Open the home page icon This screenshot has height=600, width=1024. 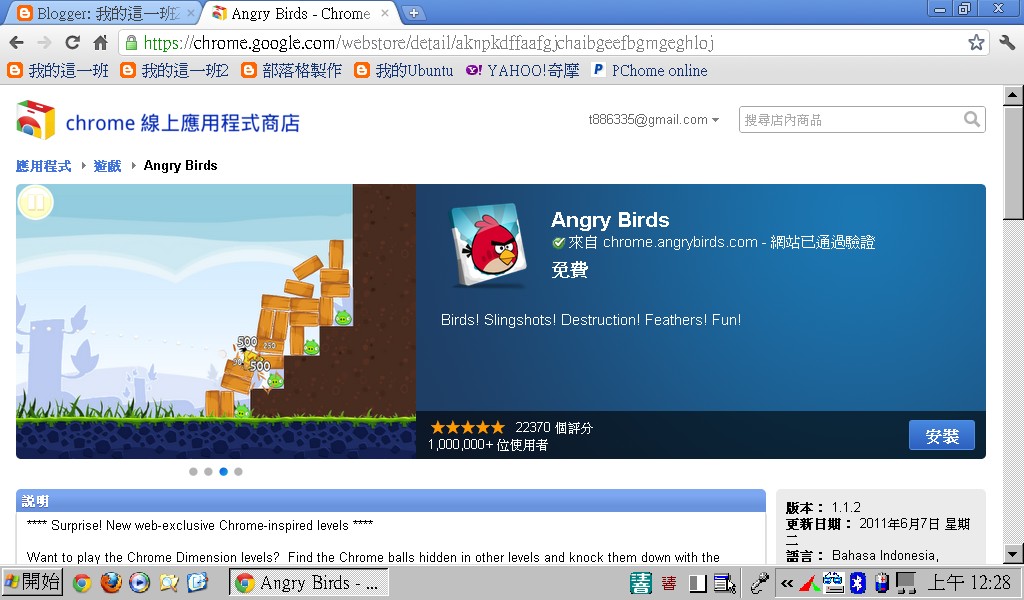coord(100,43)
